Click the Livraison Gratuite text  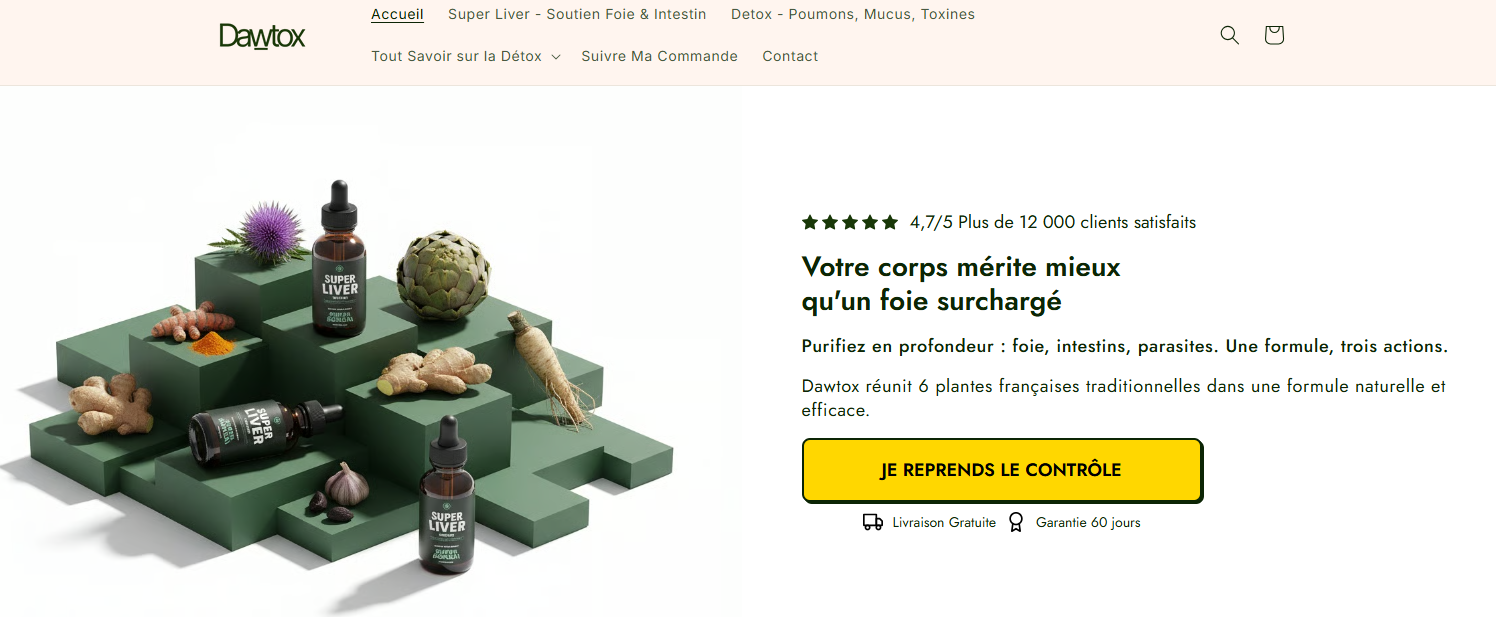tap(944, 522)
